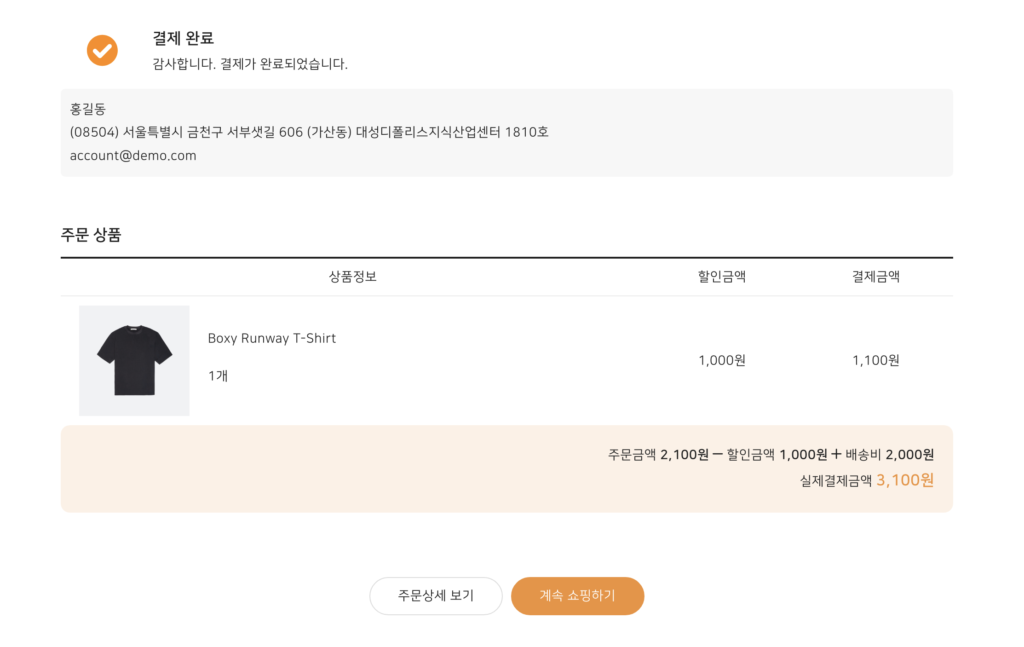Select the Boxy Runway T-Shirt product name
The height and width of the screenshot is (647, 1024).
click(x=272, y=338)
